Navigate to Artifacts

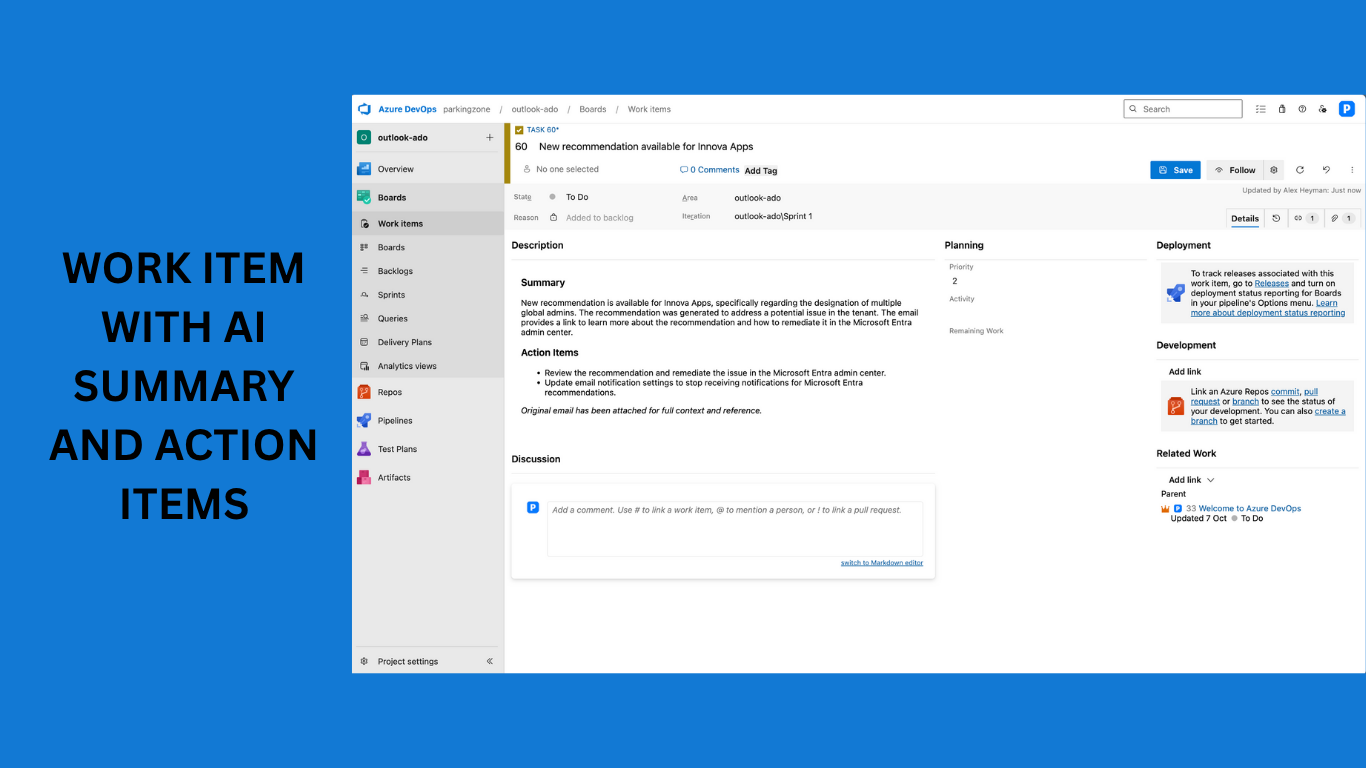pyautogui.click(x=395, y=477)
